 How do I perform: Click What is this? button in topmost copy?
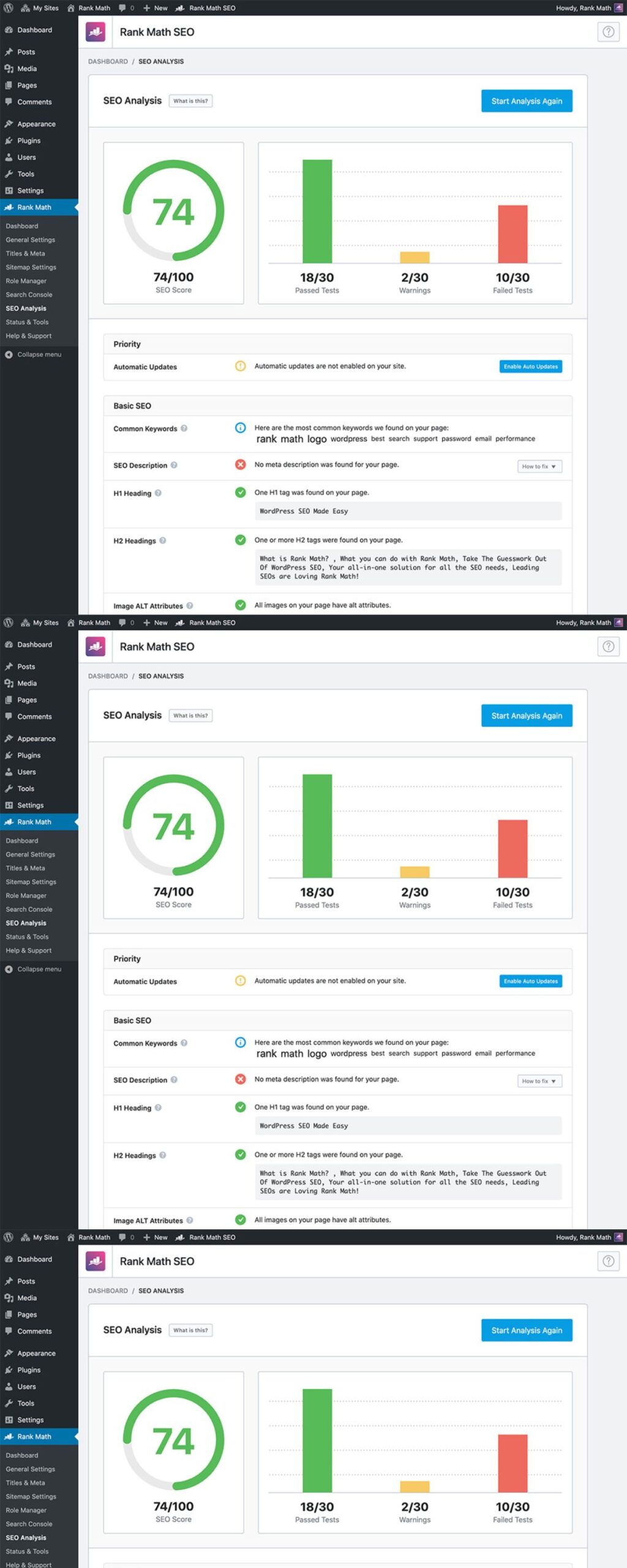click(190, 101)
